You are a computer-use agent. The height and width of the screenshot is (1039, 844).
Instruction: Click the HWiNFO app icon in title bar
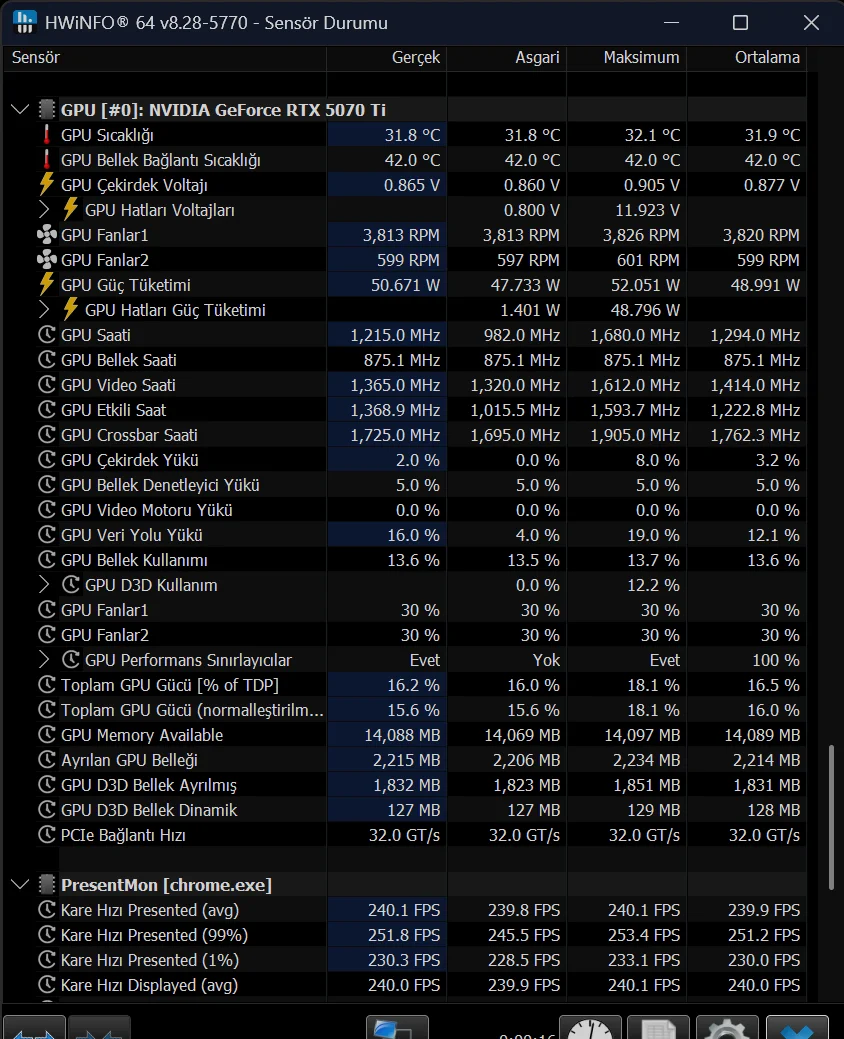point(25,22)
